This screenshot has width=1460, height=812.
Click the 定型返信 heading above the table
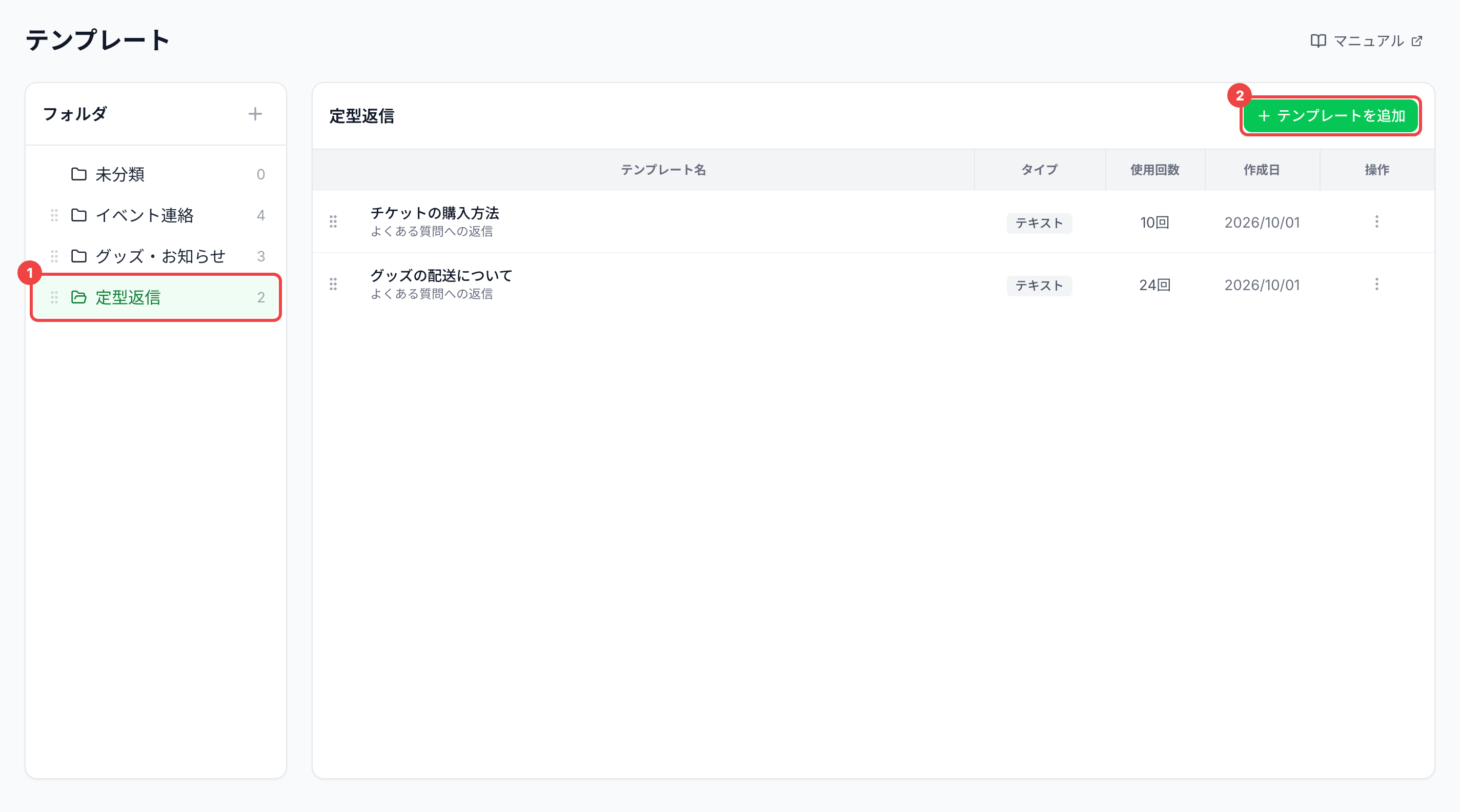(361, 116)
